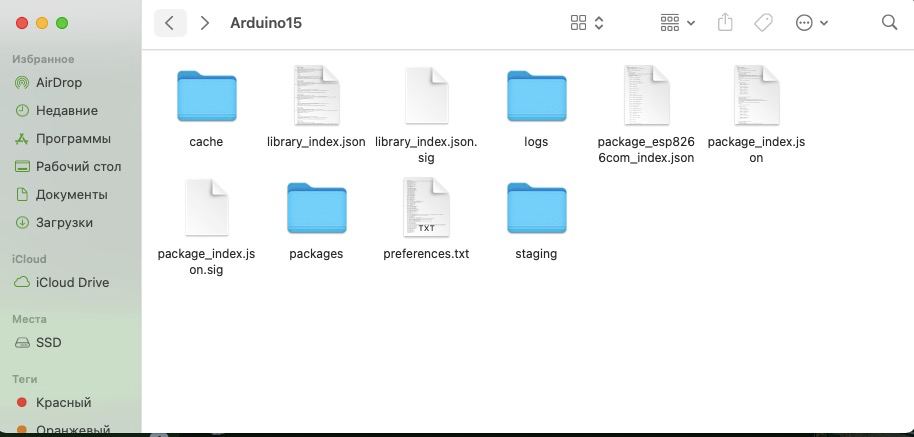This screenshot has width=914, height=437.
Task: Open view mode up-down chevron selector
Action: pos(599,23)
